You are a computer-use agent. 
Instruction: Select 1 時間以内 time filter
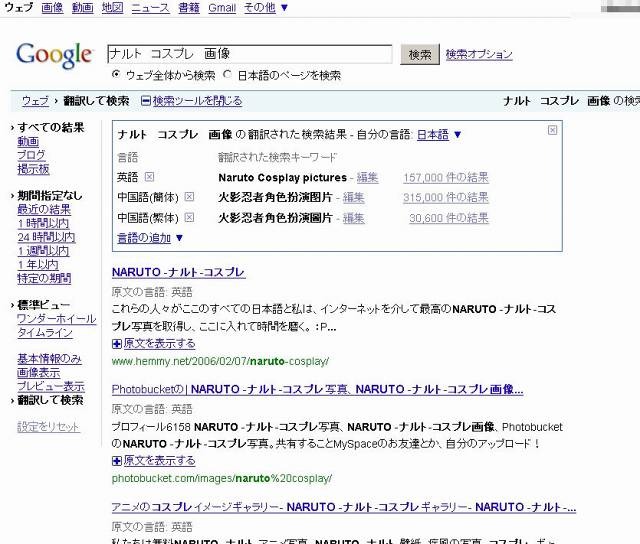(43, 223)
